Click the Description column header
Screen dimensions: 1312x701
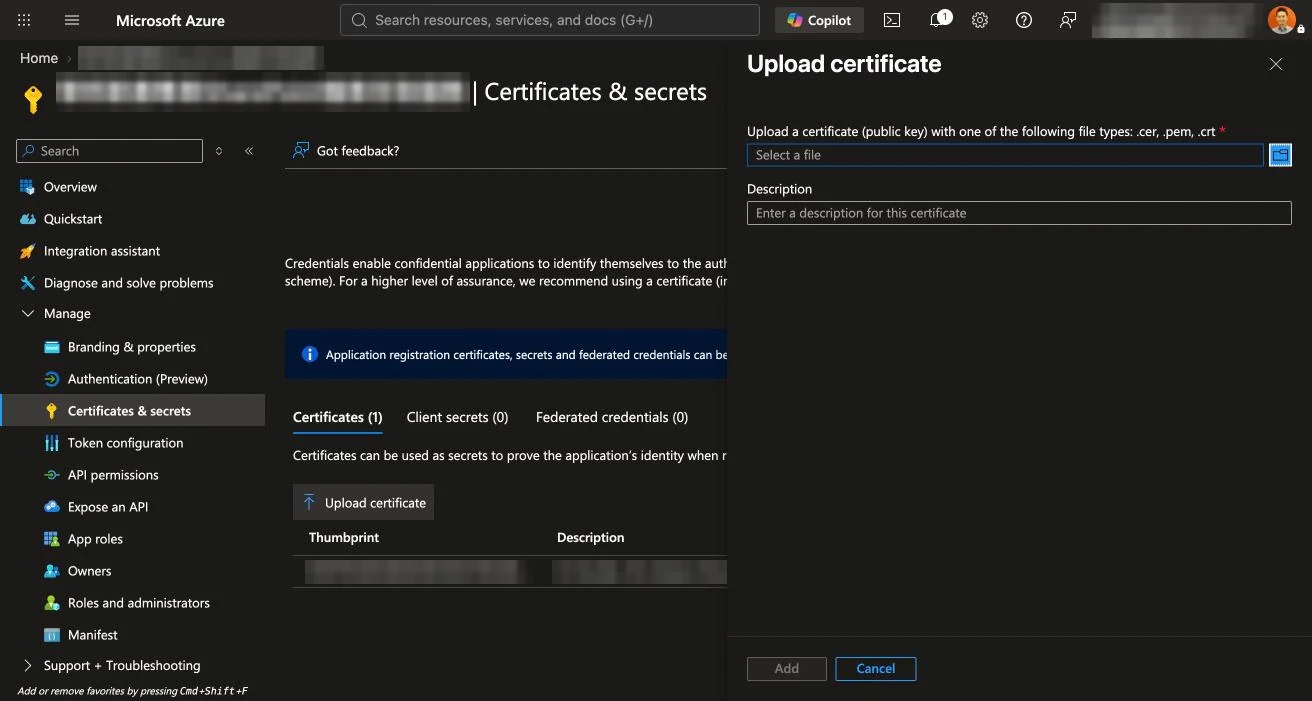(x=591, y=537)
